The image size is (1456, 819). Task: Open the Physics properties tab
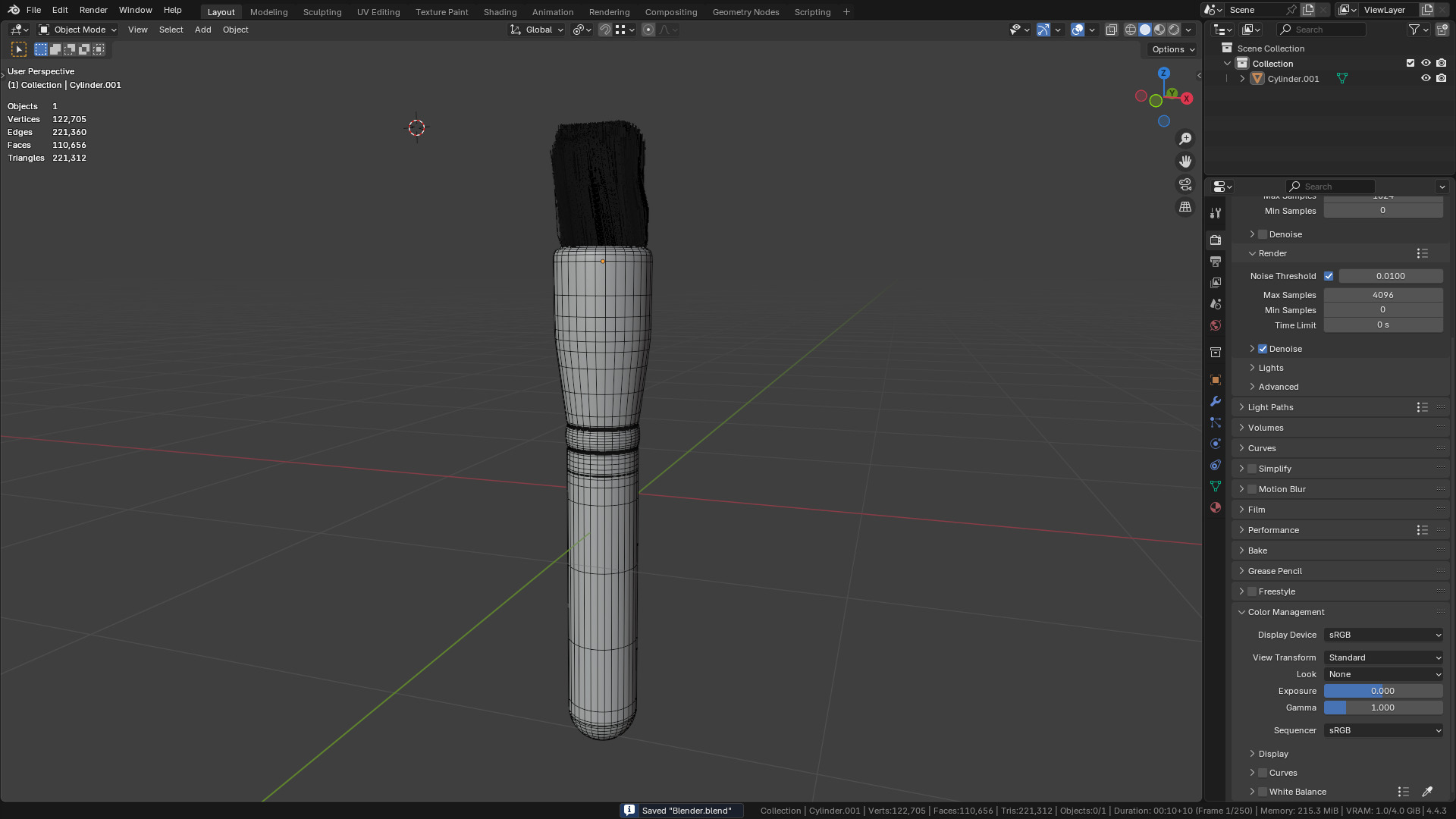pos(1216,444)
